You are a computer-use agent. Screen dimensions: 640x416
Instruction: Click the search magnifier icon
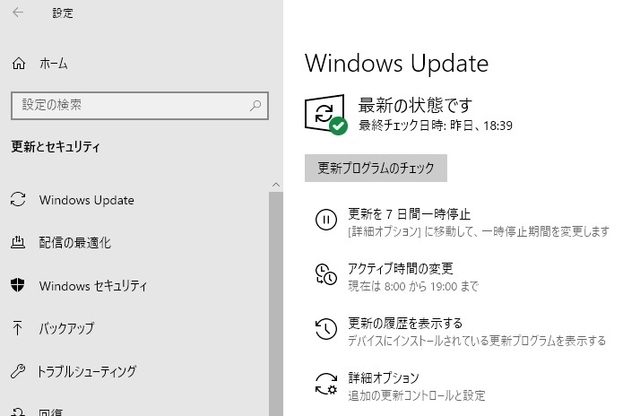[256, 105]
